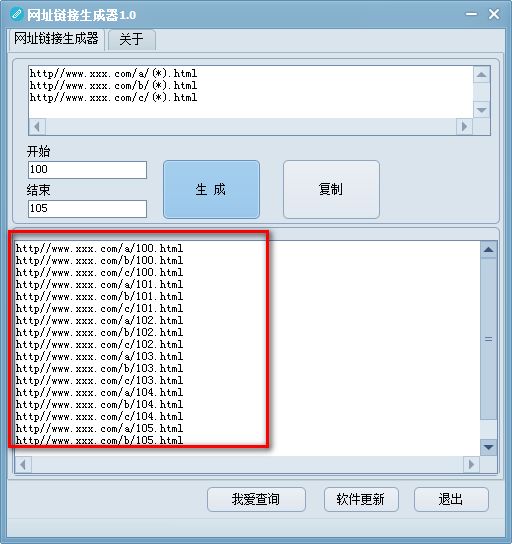The image size is (512, 544).
Task: Click the results list vertical scrollbar thumb
Action: 488,339
